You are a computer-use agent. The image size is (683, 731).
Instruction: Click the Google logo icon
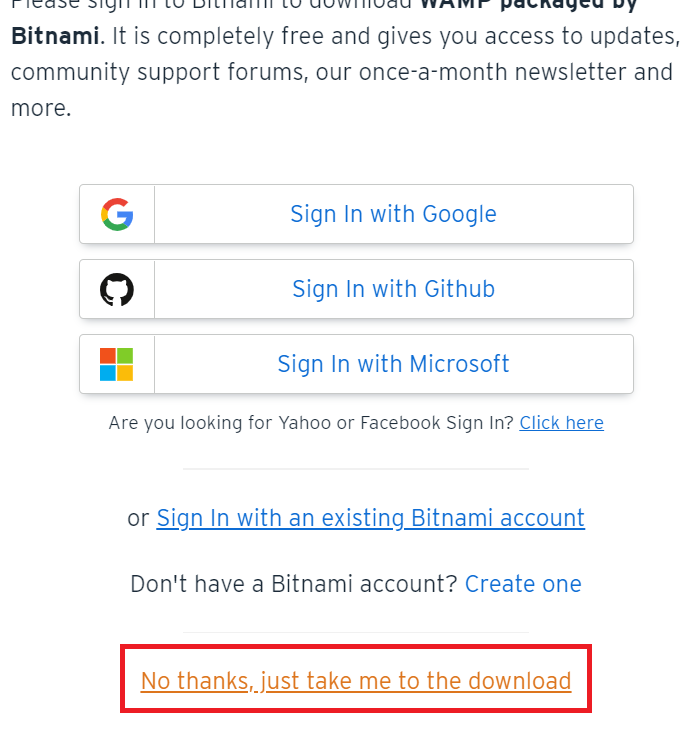(117, 214)
